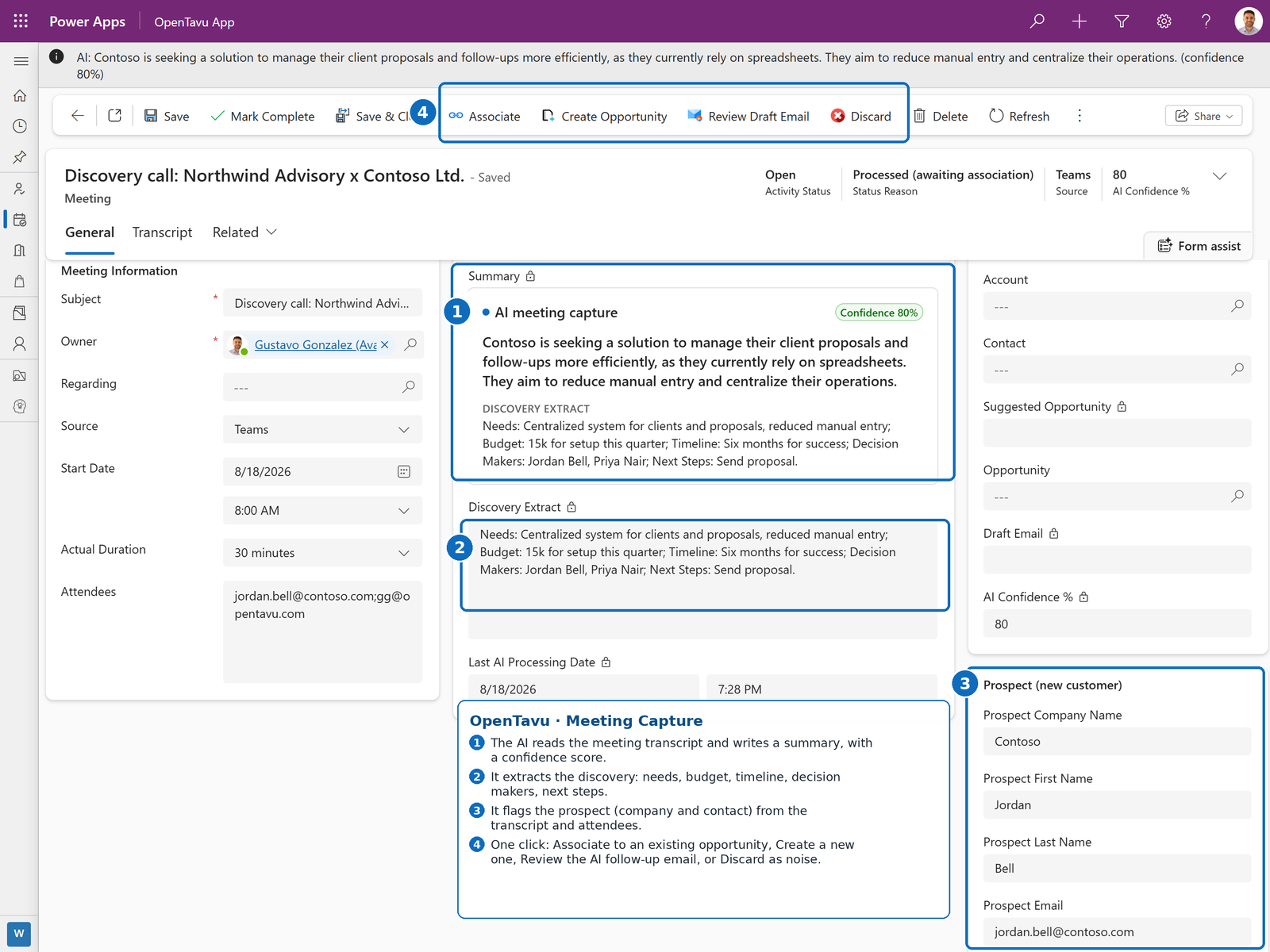Click the W app switcher tile
Image resolution: width=1270 pixels, height=952 pixels.
tap(19, 933)
